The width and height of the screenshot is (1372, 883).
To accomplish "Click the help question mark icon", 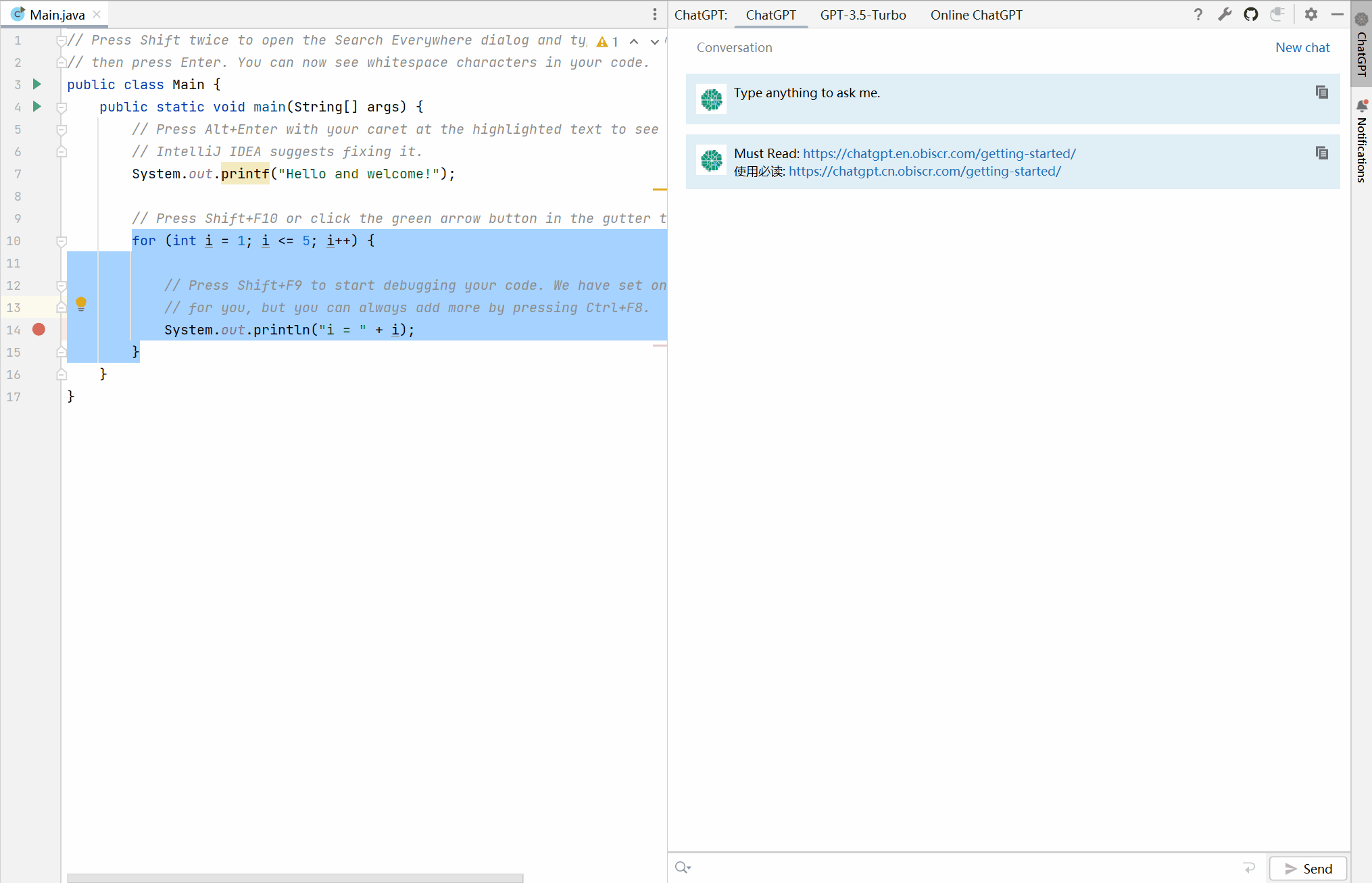I will (x=1198, y=14).
